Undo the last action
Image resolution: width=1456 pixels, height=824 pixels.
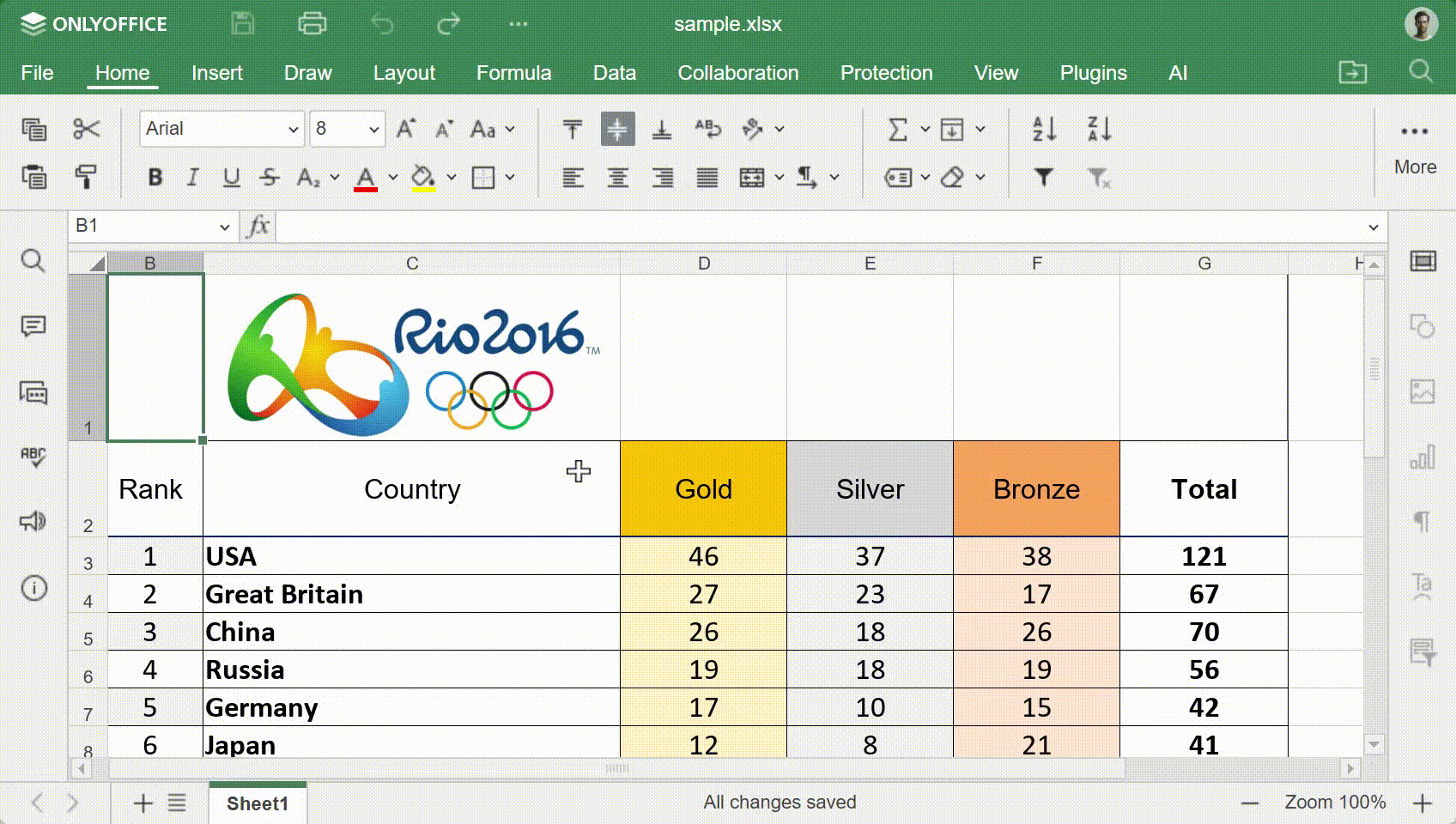[382, 24]
